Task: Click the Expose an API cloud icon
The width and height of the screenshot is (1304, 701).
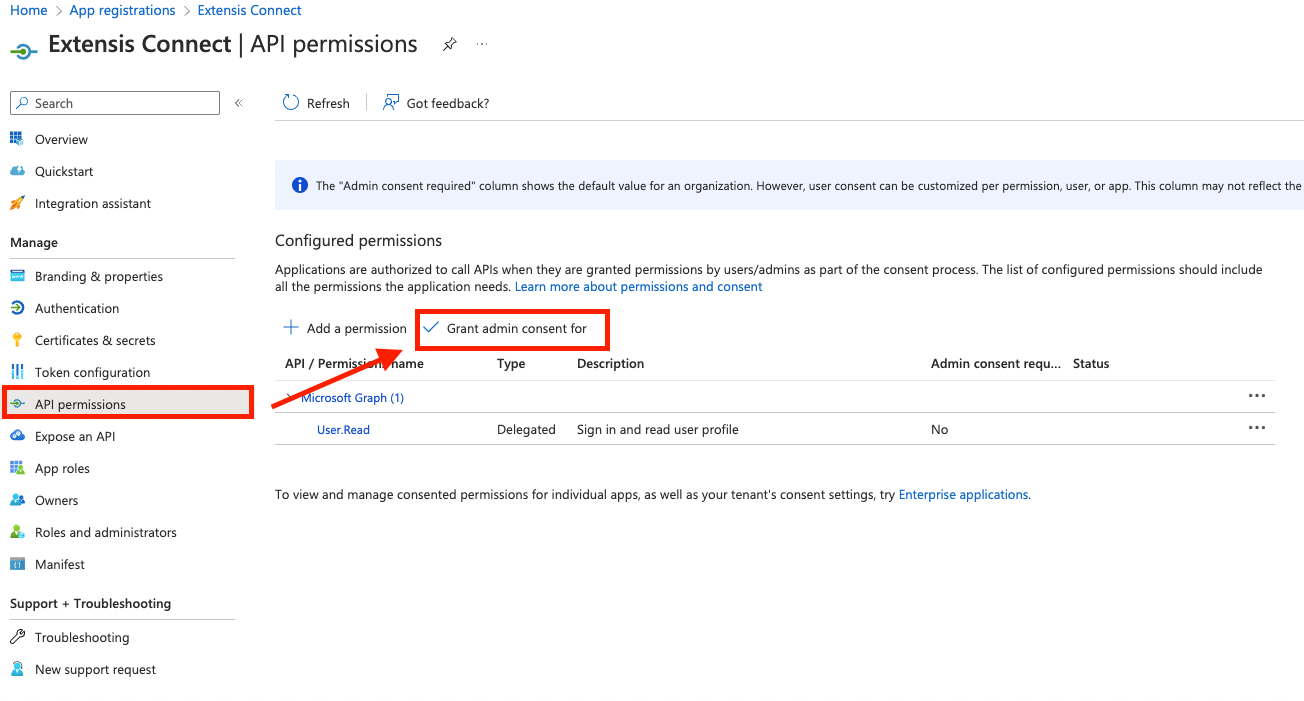Action: (x=17, y=436)
